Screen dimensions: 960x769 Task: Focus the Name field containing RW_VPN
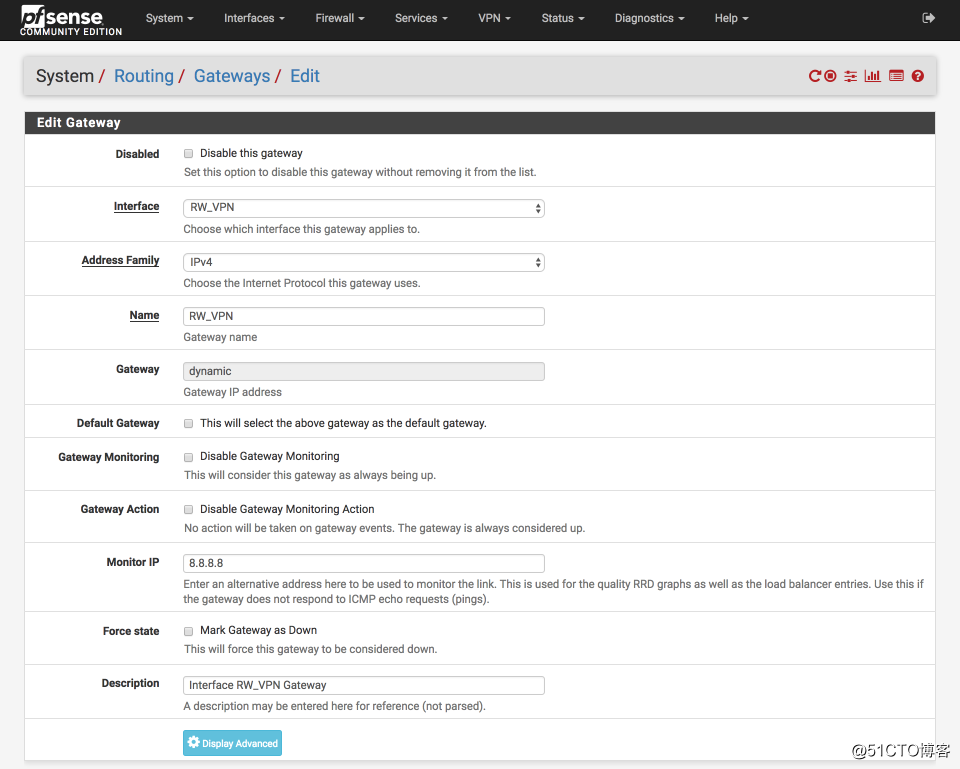click(x=364, y=317)
